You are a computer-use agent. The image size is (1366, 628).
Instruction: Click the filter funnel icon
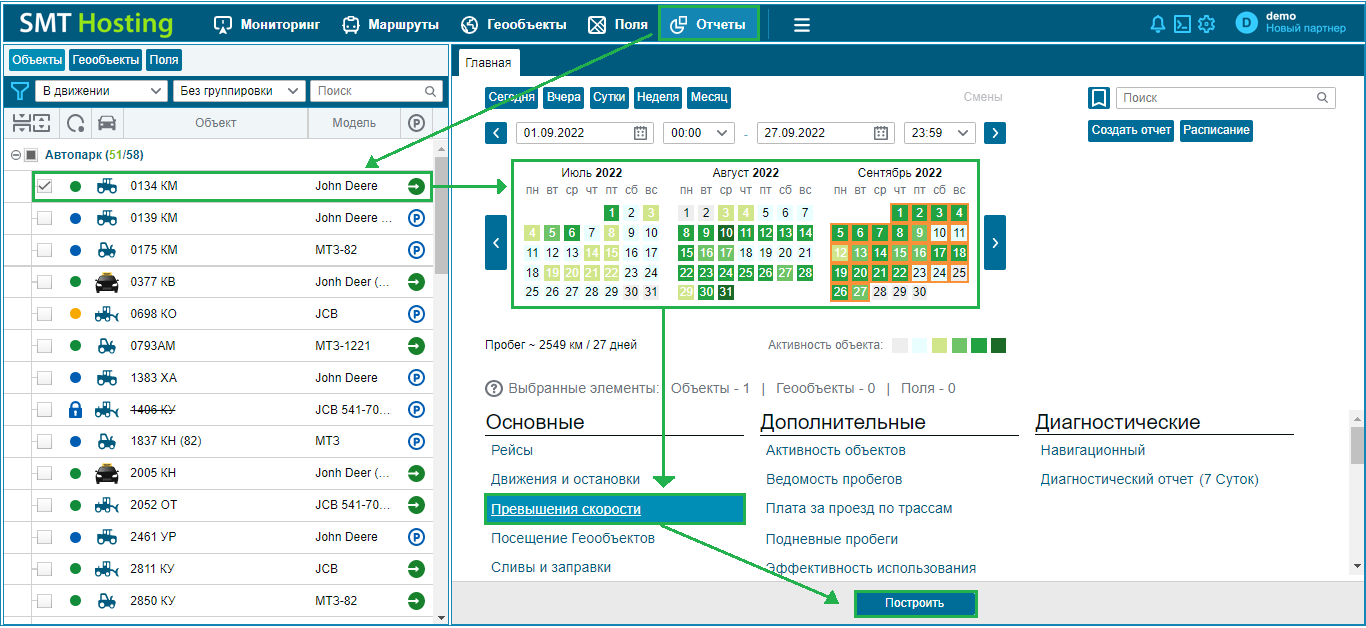click(x=19, y=91)
